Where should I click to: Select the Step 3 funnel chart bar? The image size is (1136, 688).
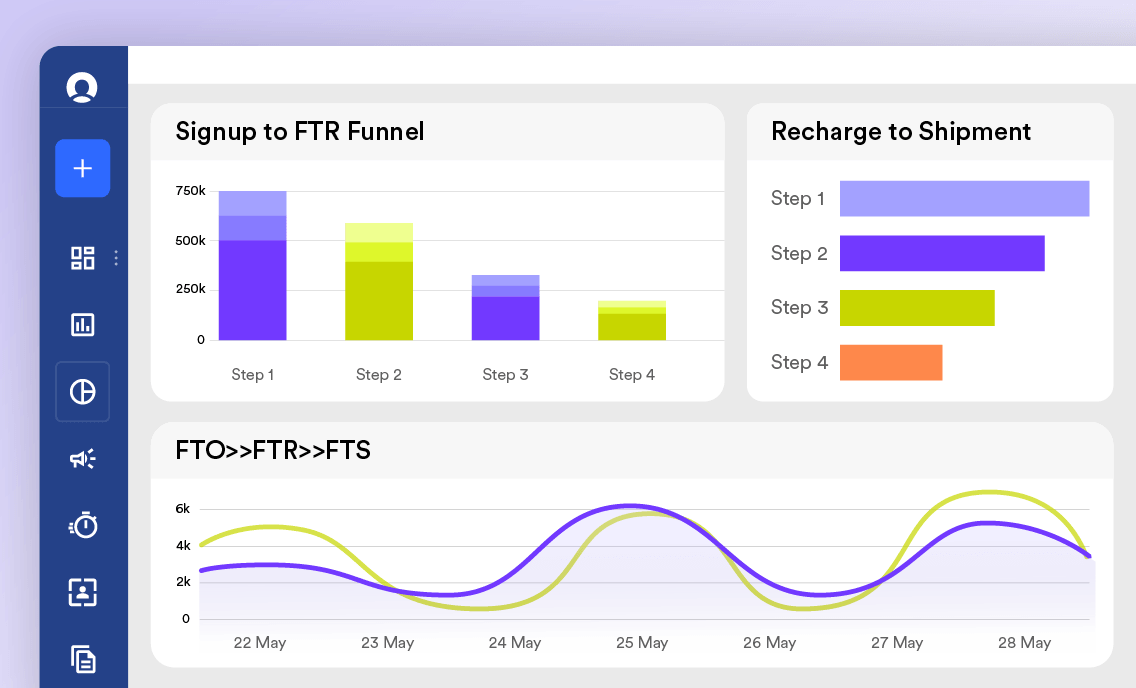[x=506, y=308]
